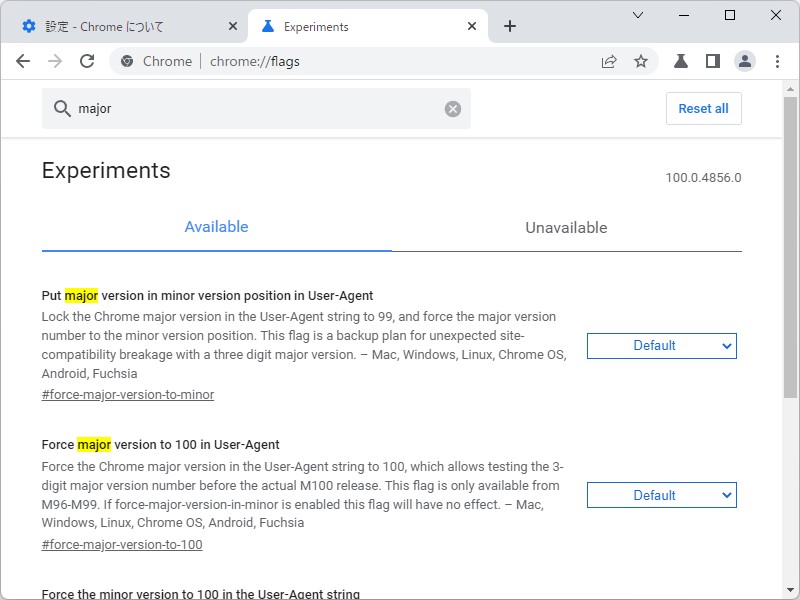
Task: Click the share page icon
Action: [x=609, y=61]
